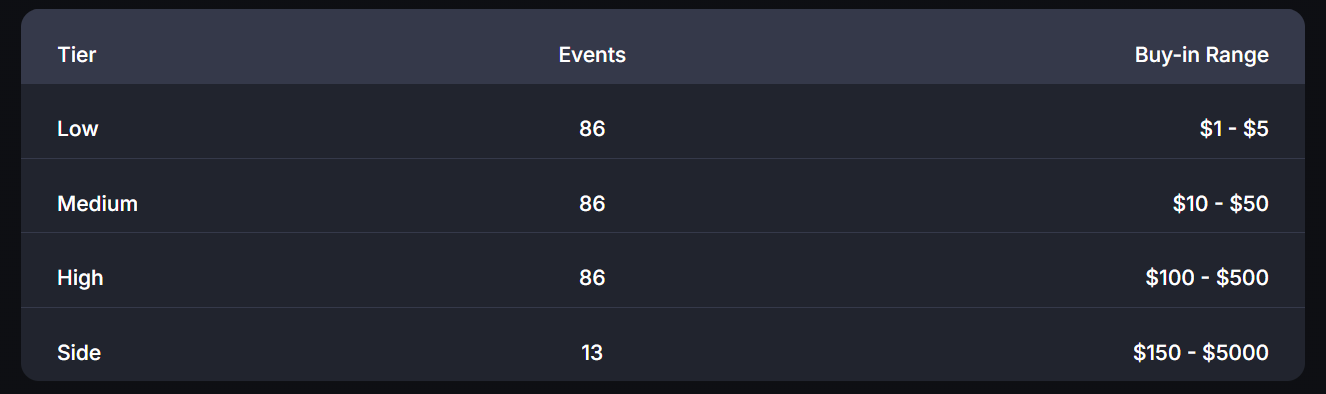Click the Tier column header

click(x=77, y=55)
